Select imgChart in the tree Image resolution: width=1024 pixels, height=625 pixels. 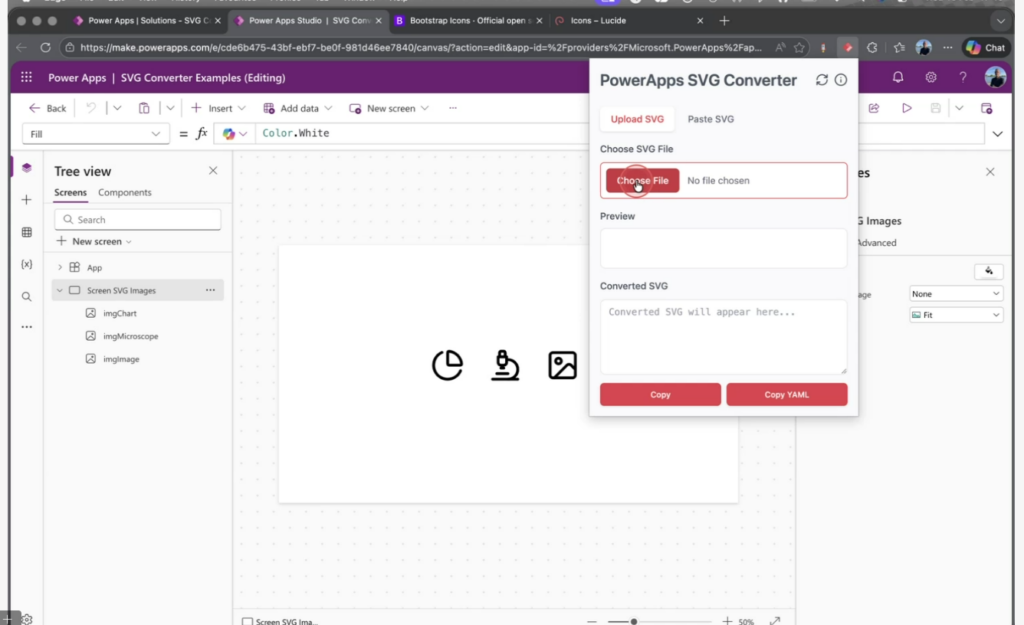pos(120,313)
